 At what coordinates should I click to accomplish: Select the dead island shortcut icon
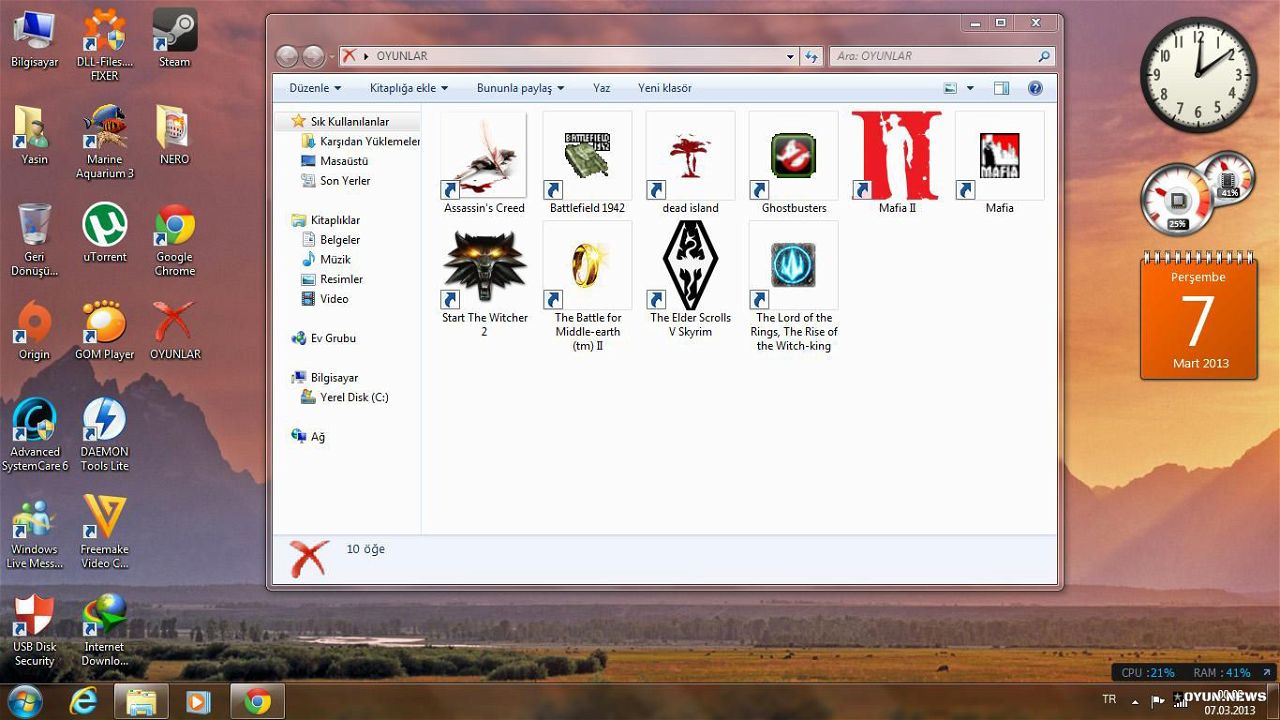(690, 163)
